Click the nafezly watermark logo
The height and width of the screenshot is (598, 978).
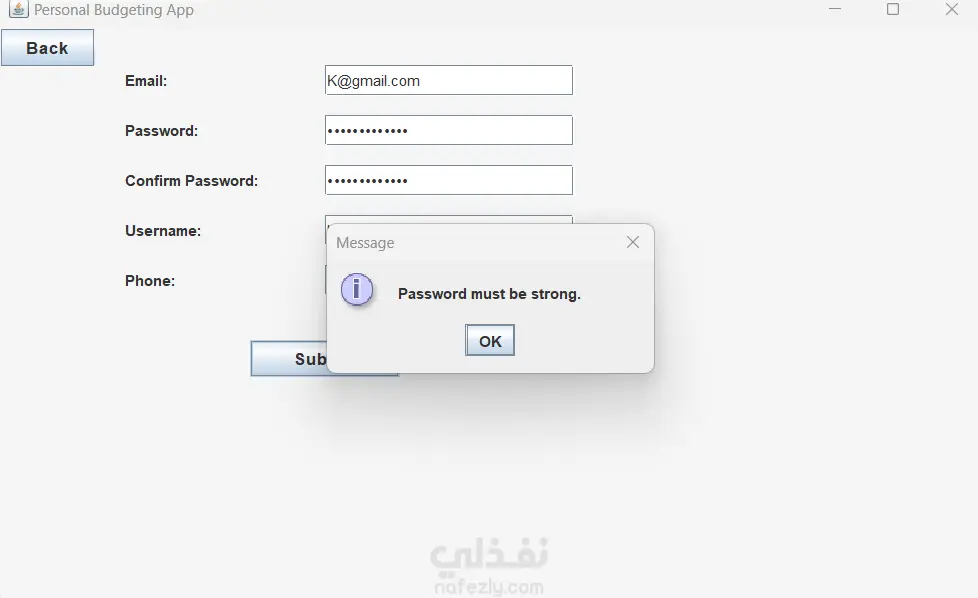[489, 566]
